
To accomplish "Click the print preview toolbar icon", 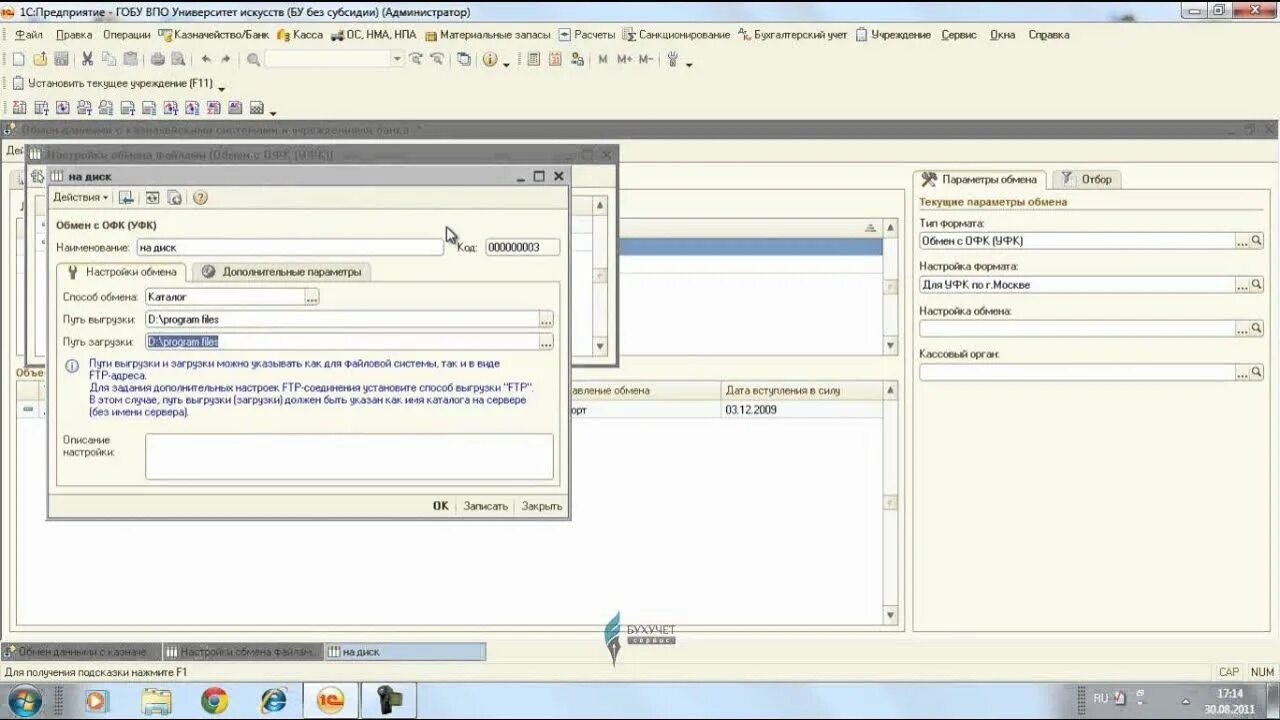I will click(x=178, y=60).
